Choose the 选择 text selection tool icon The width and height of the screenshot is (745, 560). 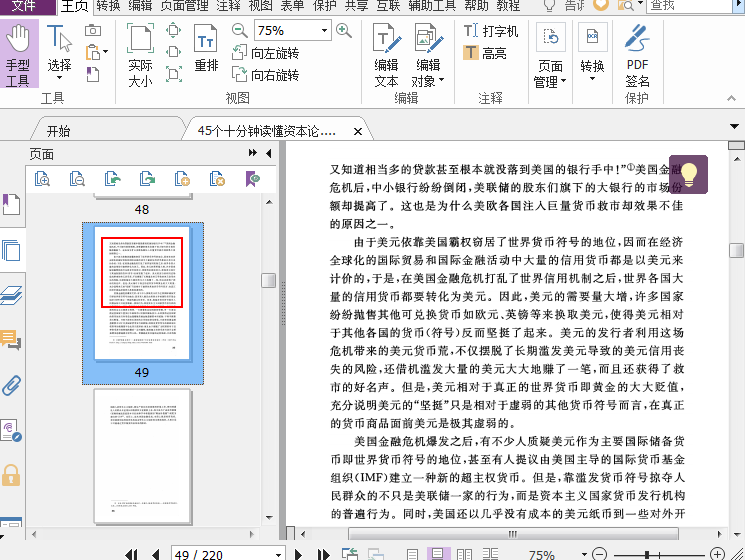[59, 39]
